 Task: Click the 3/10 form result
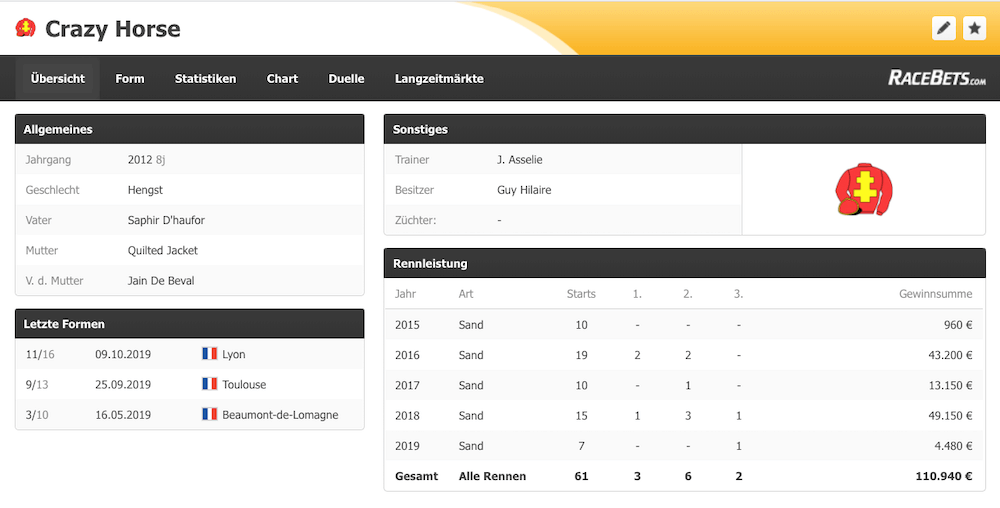[x=37, y=415]
